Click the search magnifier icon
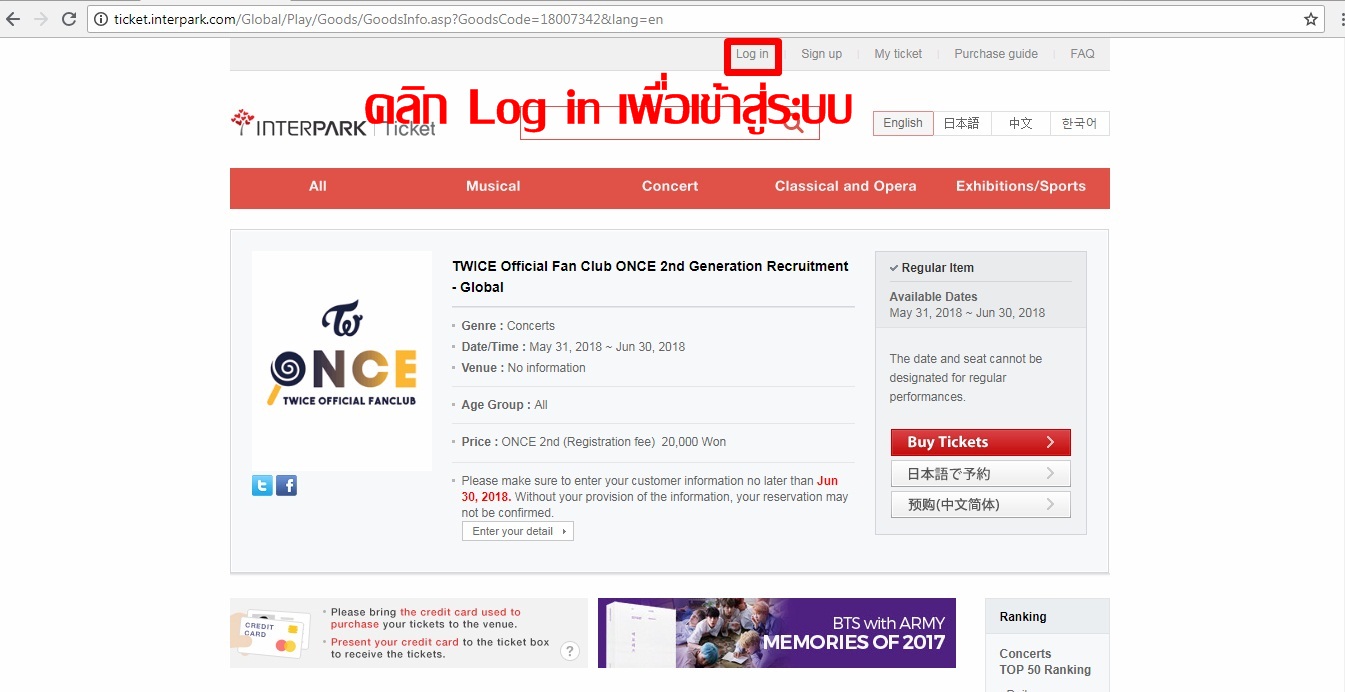Screen dimensions: 1345x692 [793, 124]
